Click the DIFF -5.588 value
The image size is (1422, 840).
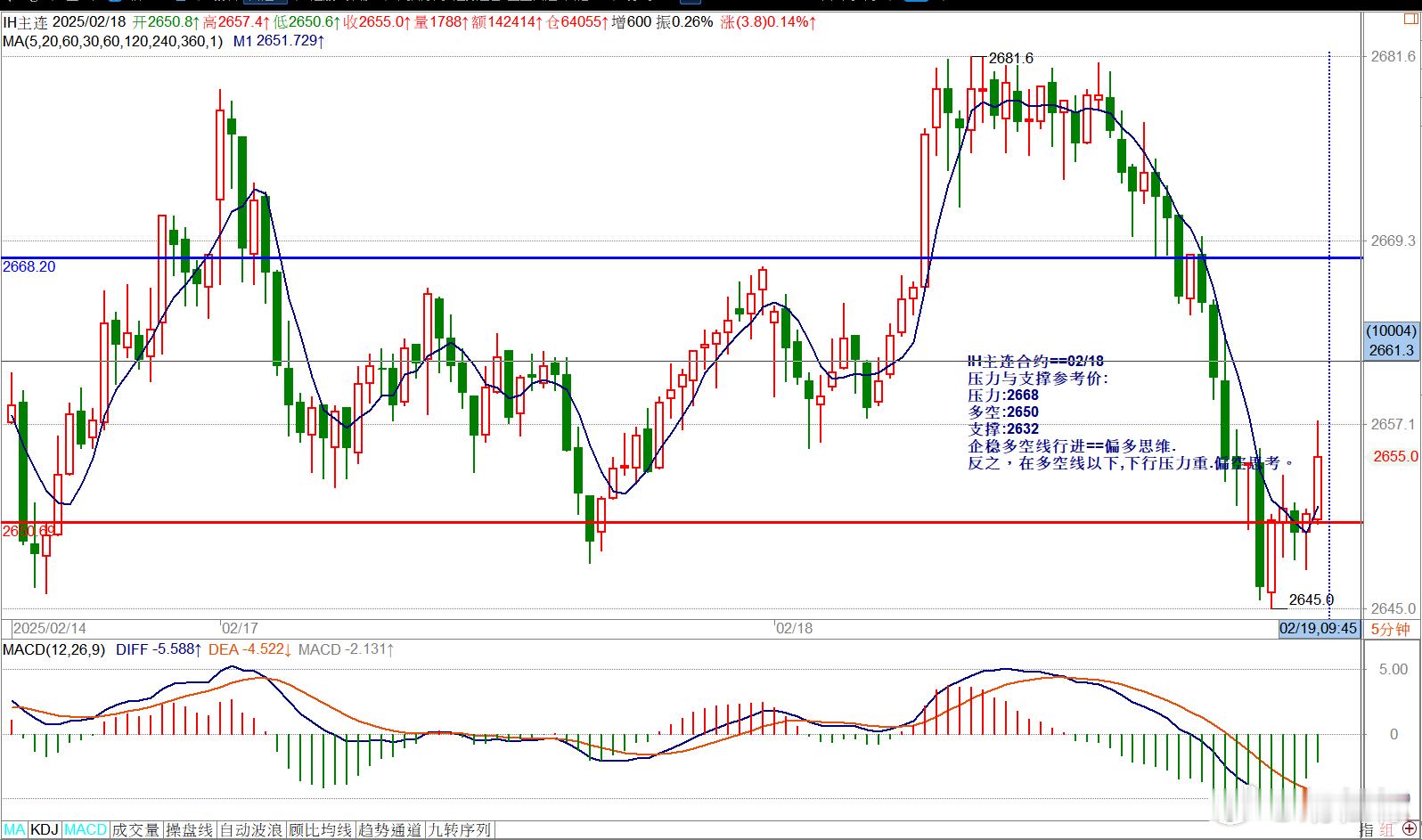point(159,649)
